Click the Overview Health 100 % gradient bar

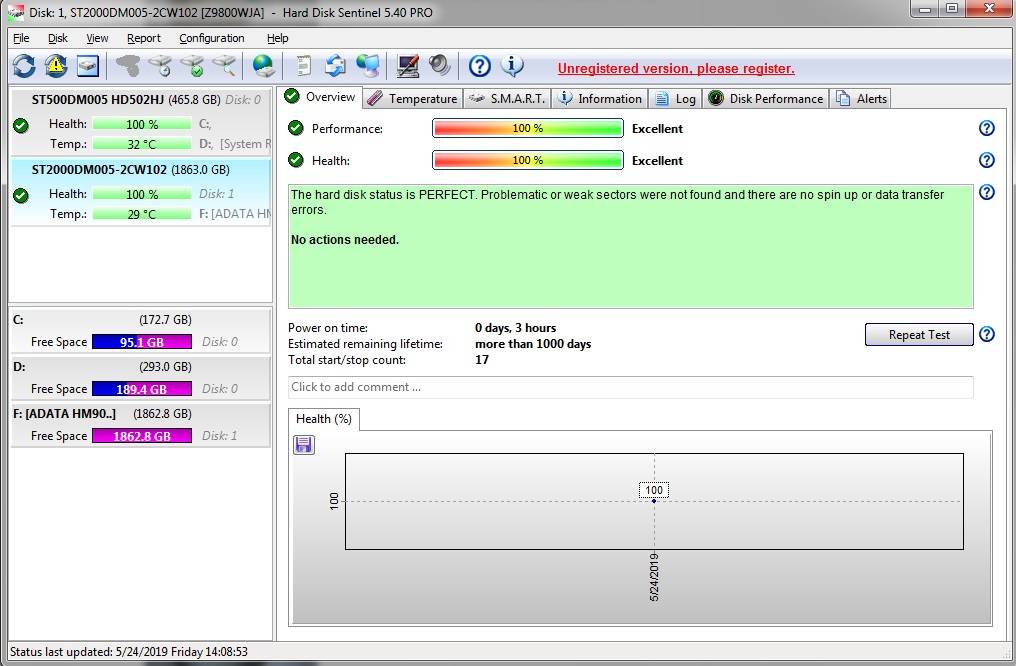point(527,160)
